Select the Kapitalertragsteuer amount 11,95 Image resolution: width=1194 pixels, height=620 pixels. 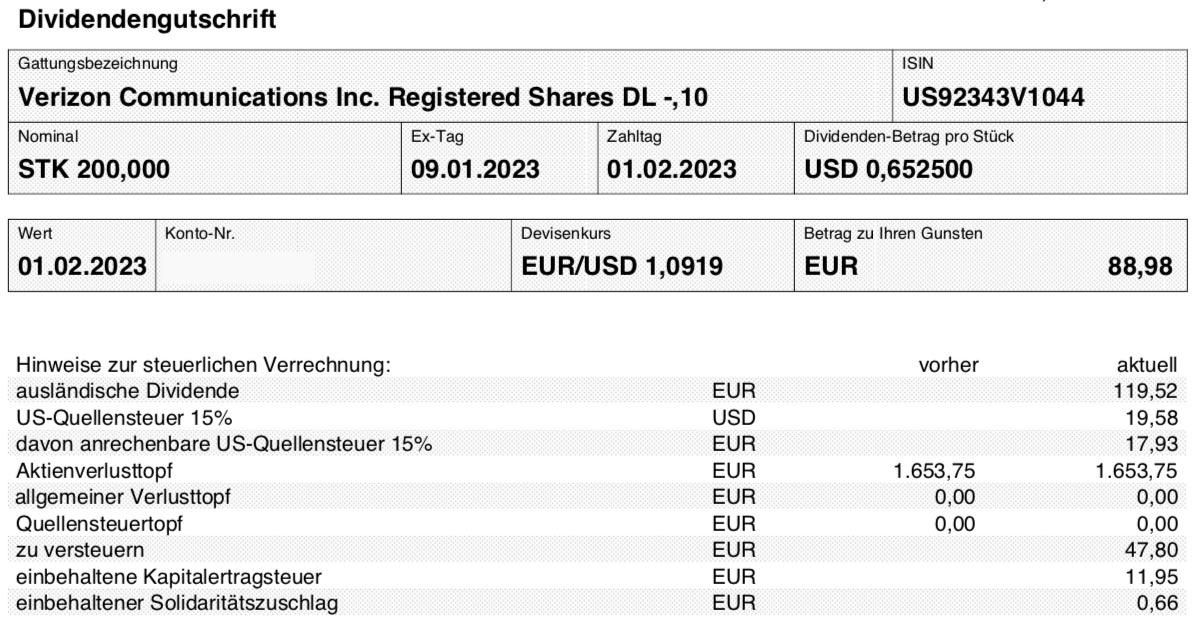tap(1151, 577)
